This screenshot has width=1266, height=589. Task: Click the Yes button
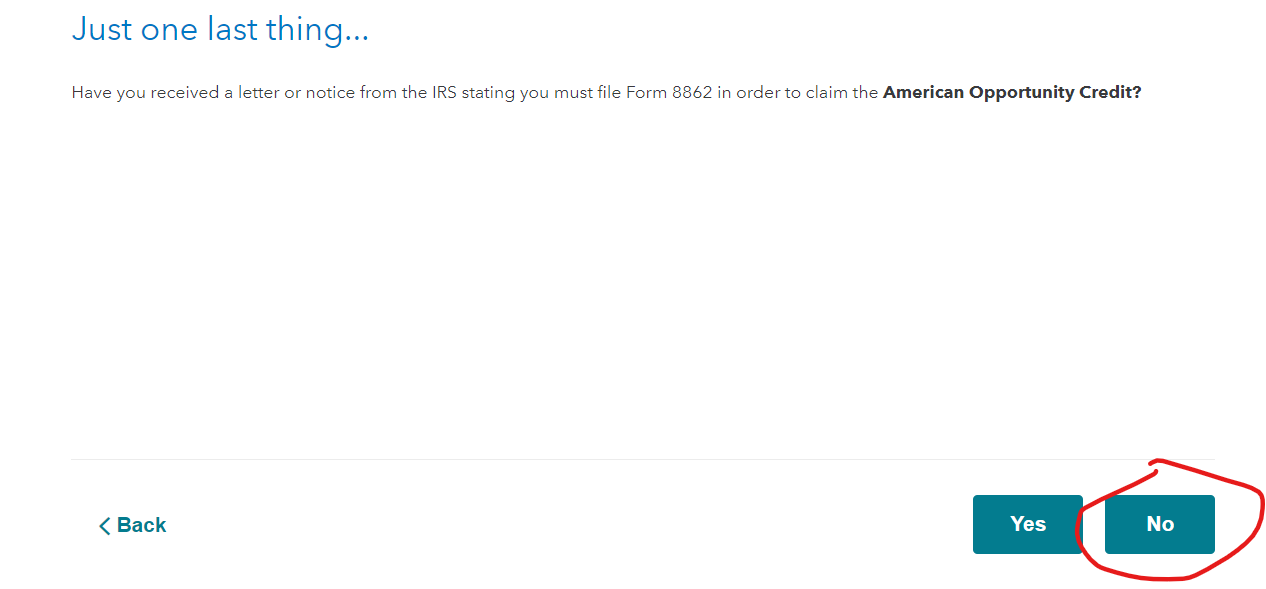1027,524
